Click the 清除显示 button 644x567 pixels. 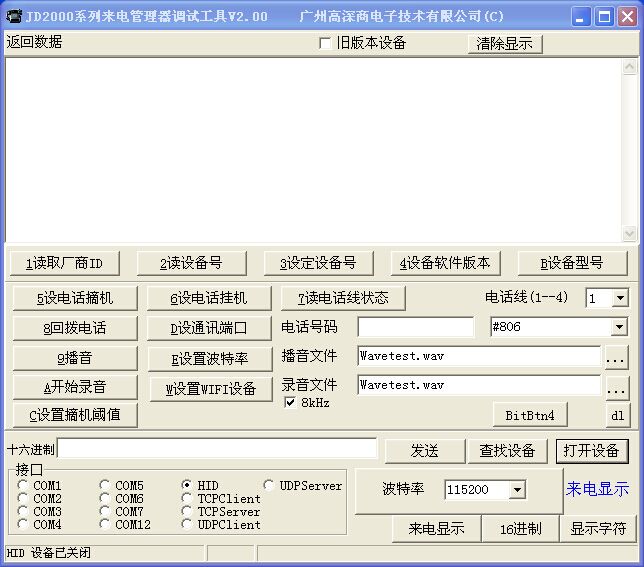point(504,44)
